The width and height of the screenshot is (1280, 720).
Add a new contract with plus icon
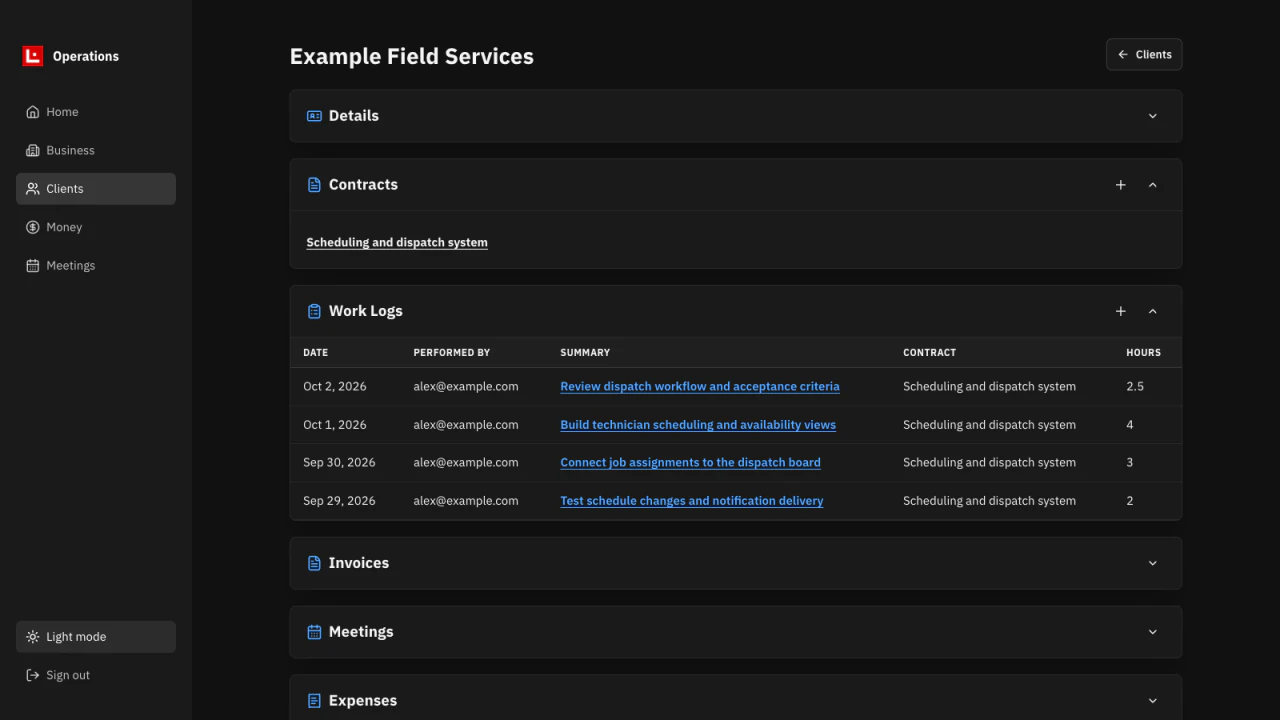[x=1121, y=185]
